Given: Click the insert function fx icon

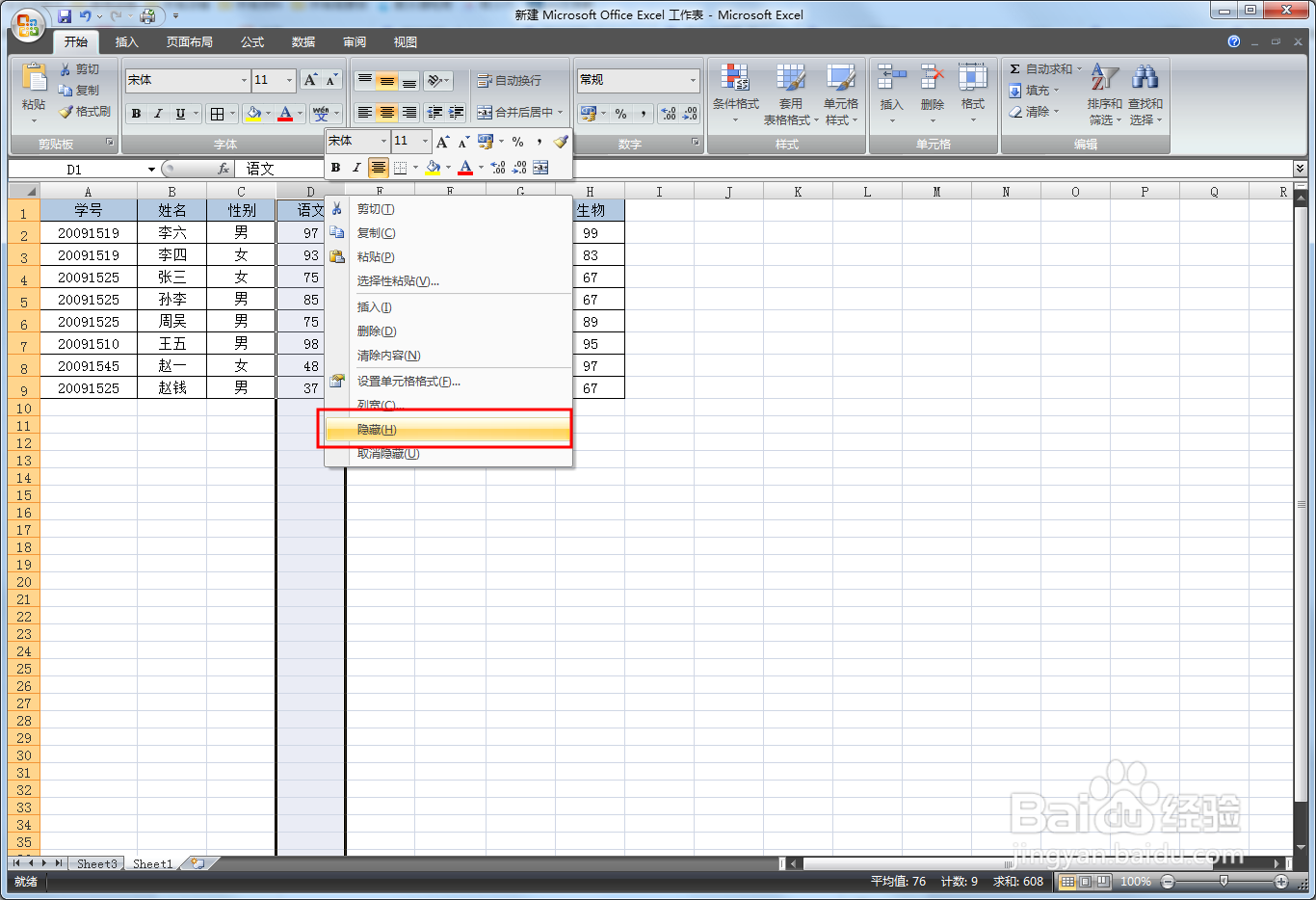Looking at the screenshot, I should pos(224,169).
